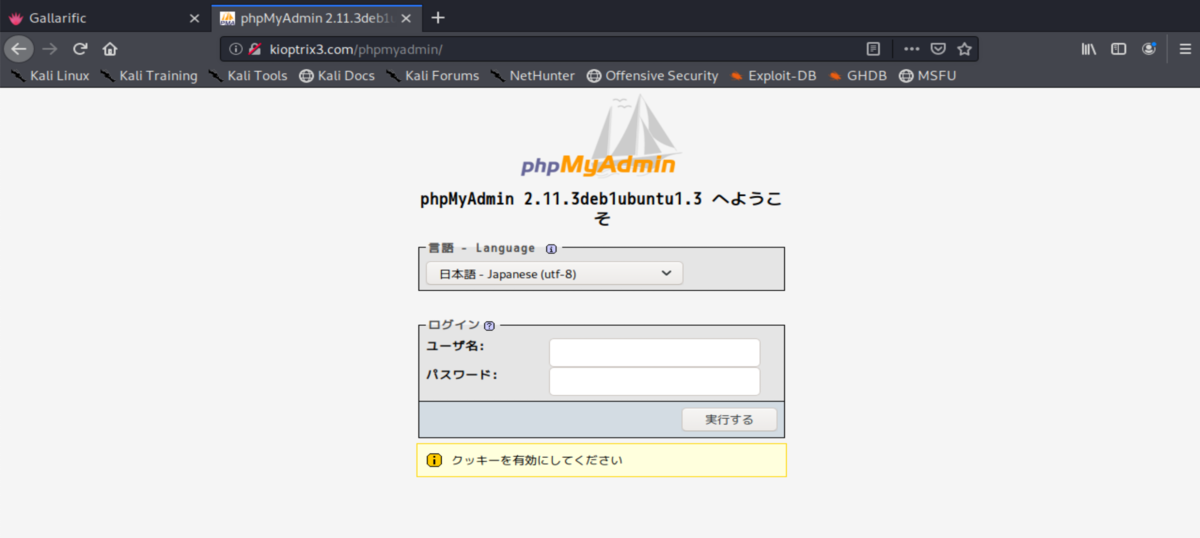
Task: Bookmark this page with the star
Action: pyautogui.click(x=965, y=48)
